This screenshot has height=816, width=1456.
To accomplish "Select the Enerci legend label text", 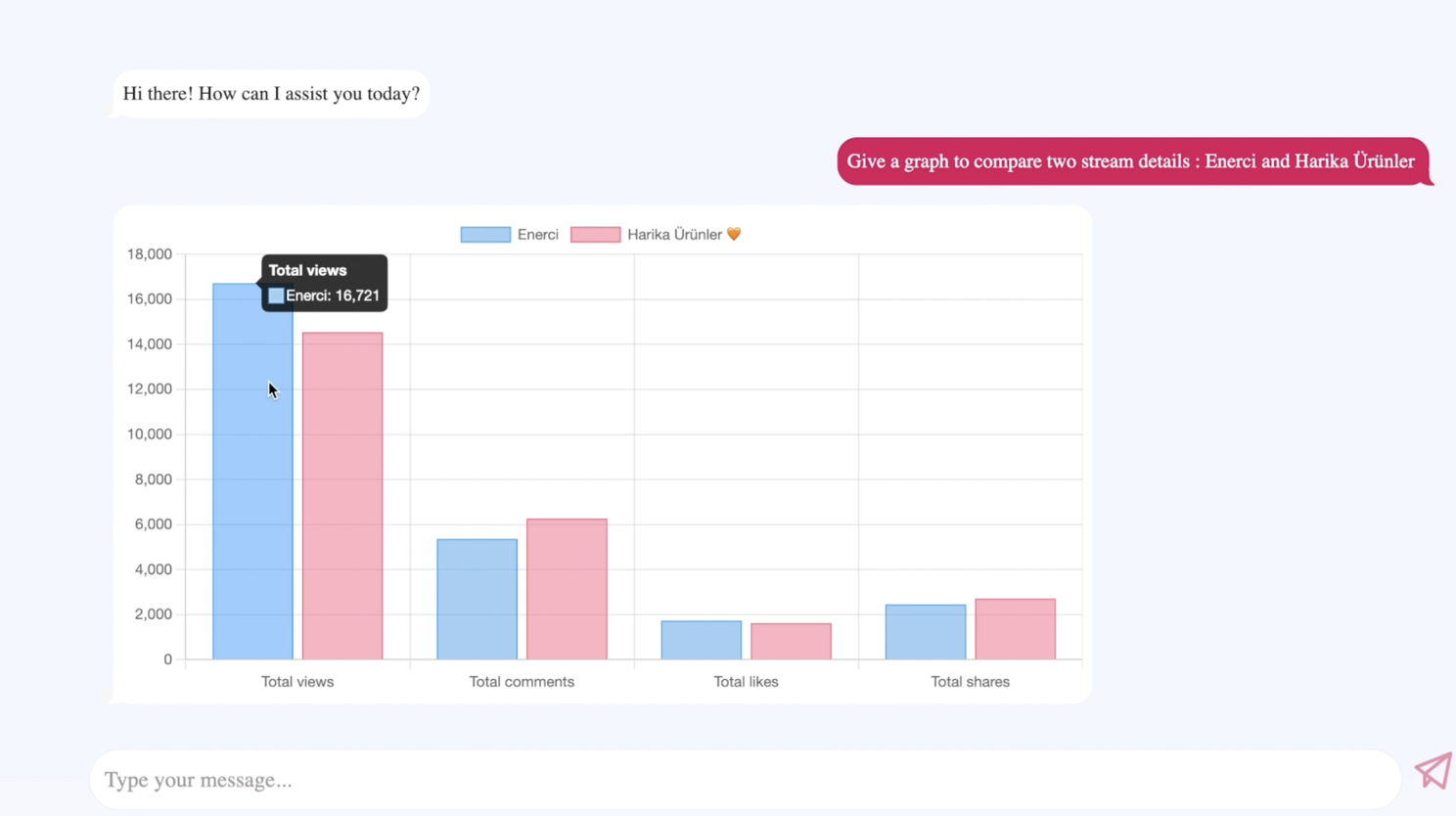I will point(537,234).
